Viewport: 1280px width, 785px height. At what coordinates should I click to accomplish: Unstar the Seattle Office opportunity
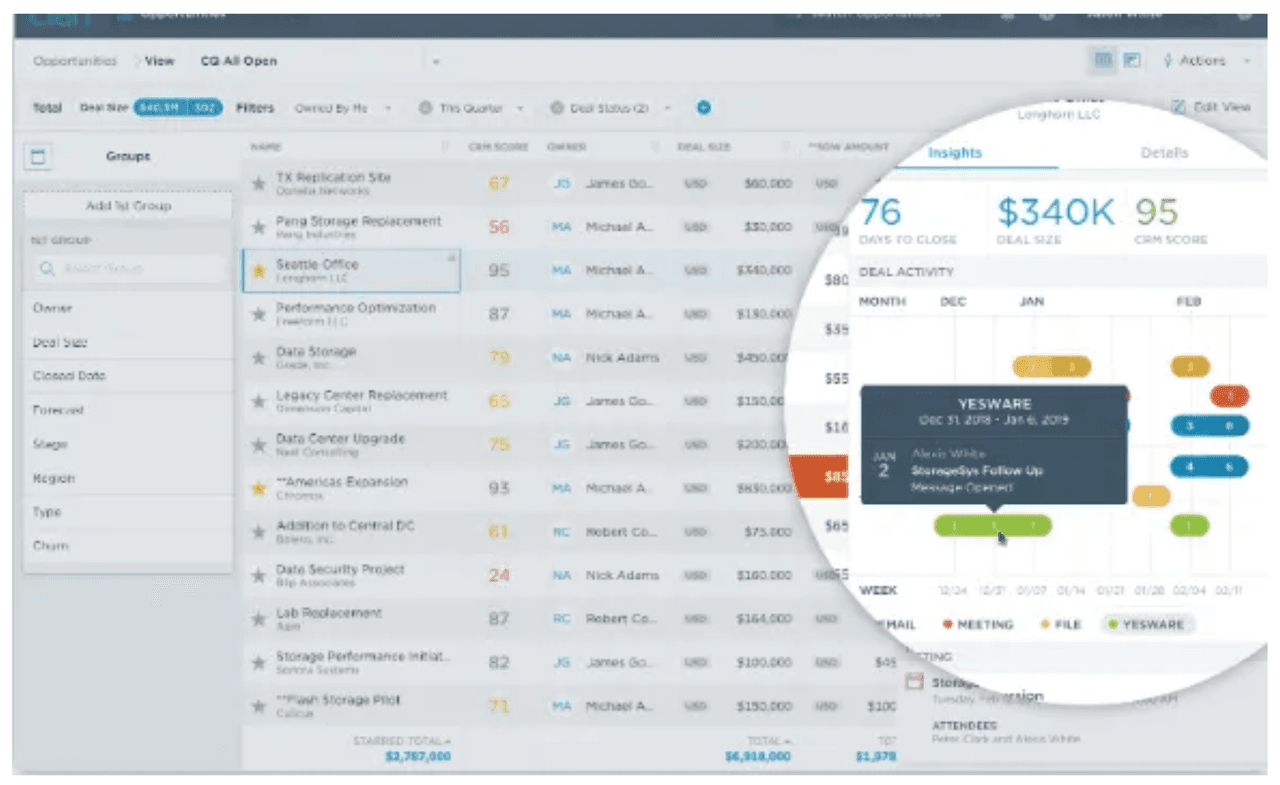(258, 271)
